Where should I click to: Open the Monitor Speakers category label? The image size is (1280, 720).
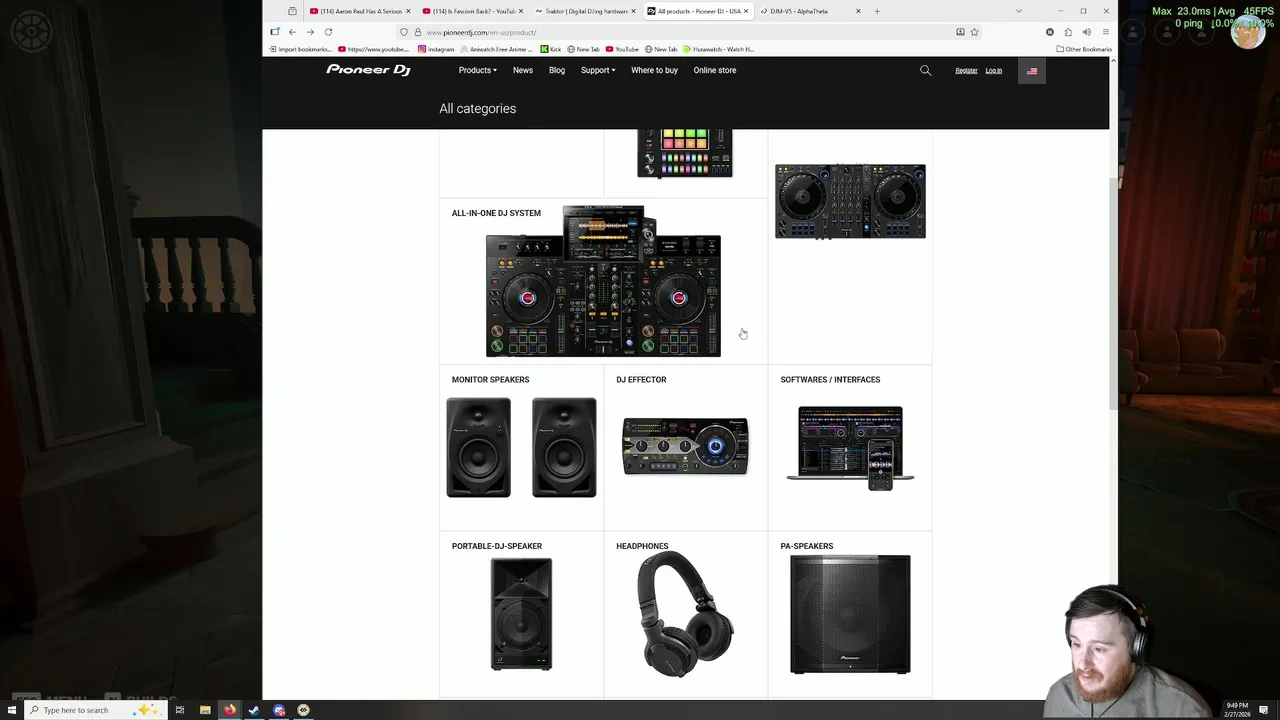tap(490, 380)
